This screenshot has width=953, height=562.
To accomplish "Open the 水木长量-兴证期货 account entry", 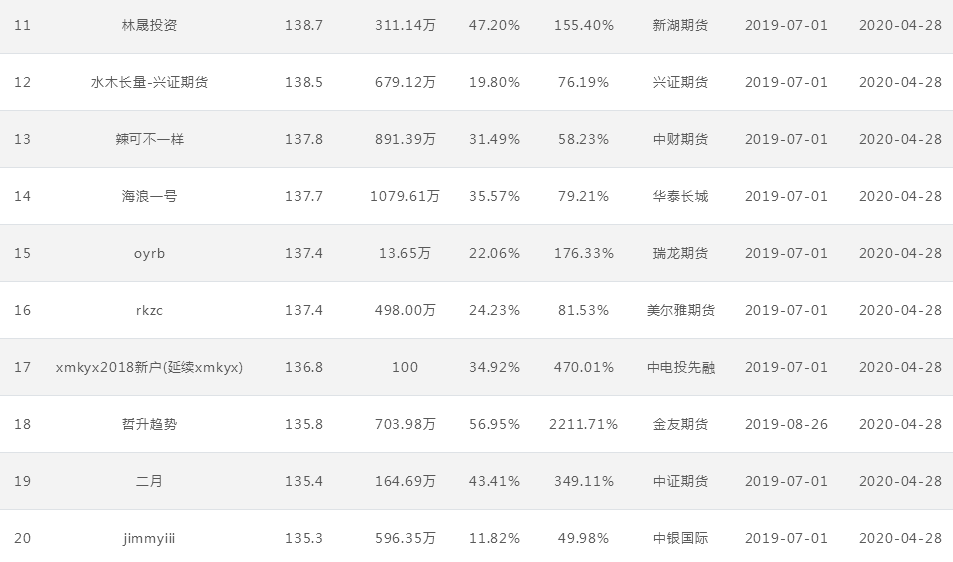I will (x=149, y=82).
